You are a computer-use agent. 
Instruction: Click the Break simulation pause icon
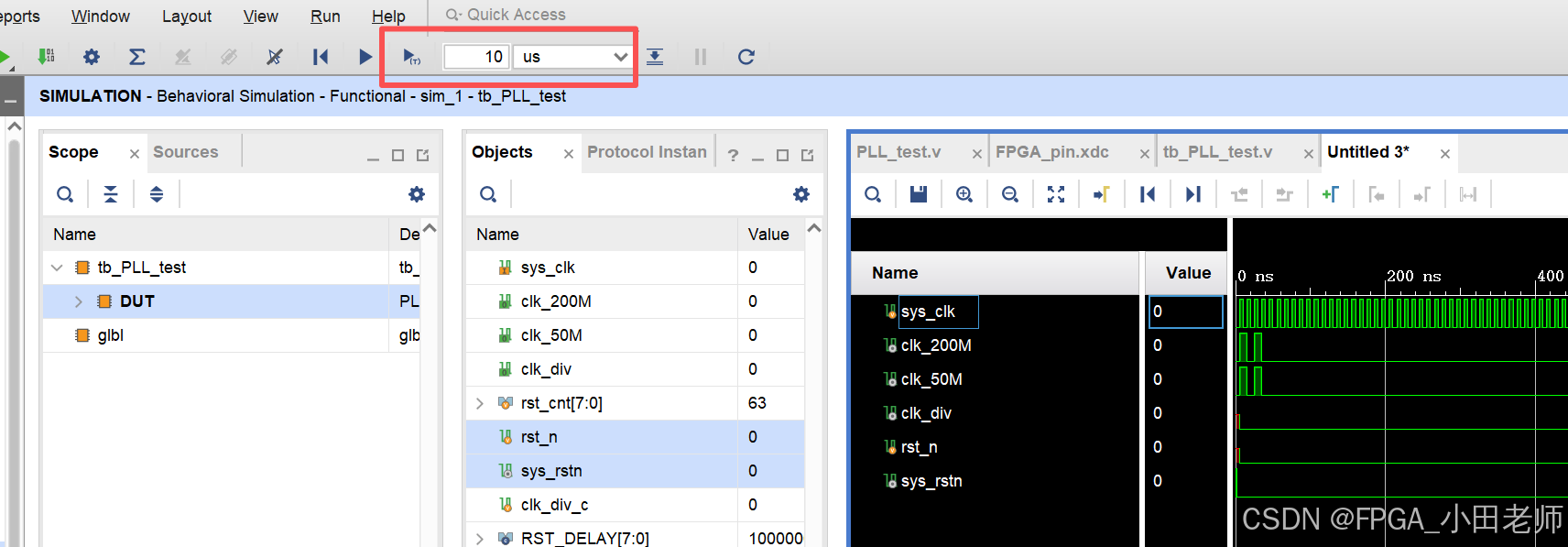point(701,57)
